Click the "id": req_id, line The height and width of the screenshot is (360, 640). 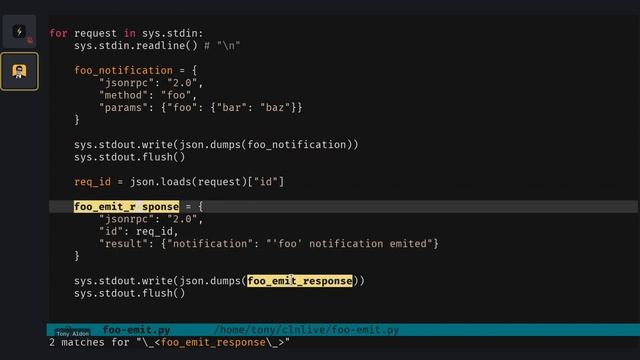pos(139,231)
